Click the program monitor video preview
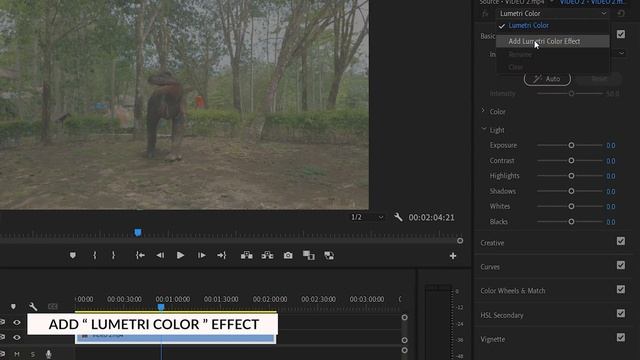Image resolution: width=640 pixels, height=360 pixels. click(x=184, y=104)
